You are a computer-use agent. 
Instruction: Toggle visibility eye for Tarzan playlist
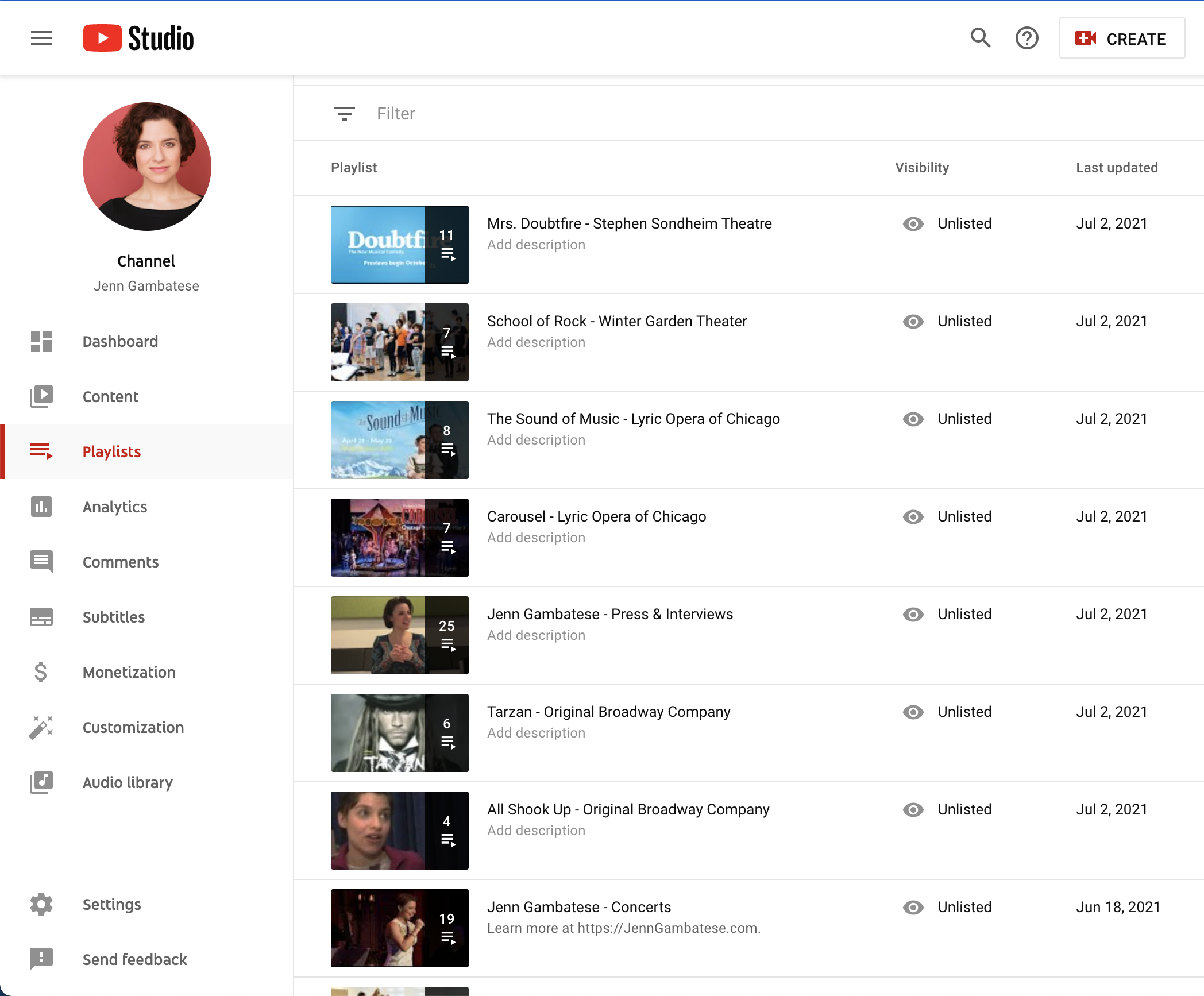pos(913,712)
